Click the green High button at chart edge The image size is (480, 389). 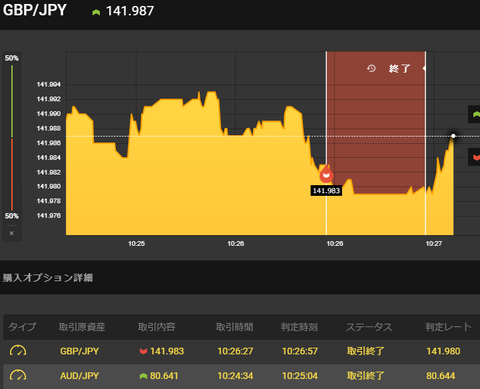(x=475, y=114)
